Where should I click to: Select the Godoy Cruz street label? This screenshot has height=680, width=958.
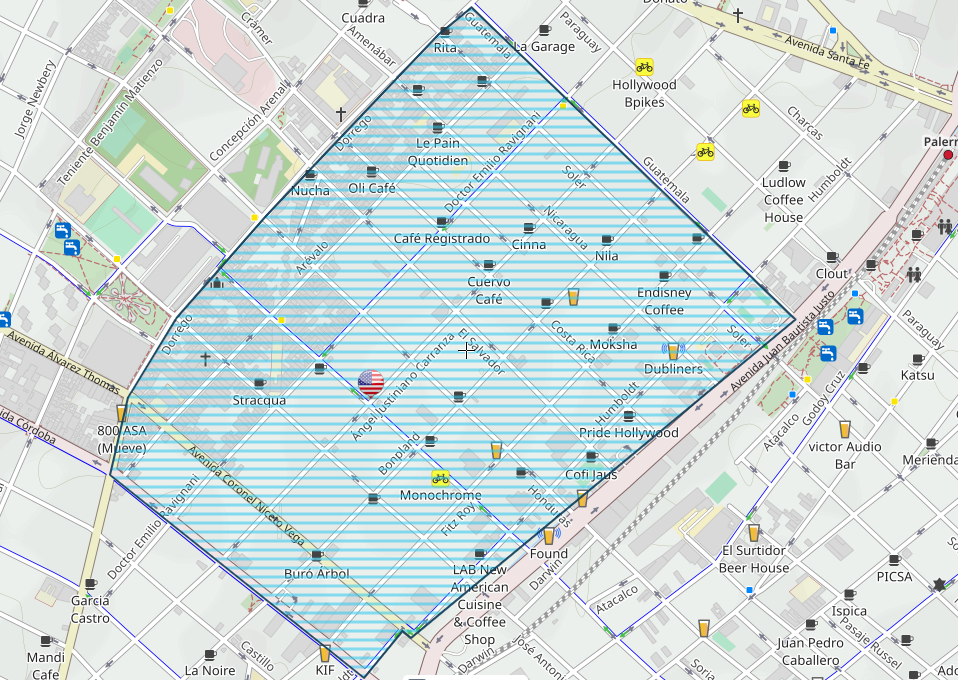click(823, 398)
